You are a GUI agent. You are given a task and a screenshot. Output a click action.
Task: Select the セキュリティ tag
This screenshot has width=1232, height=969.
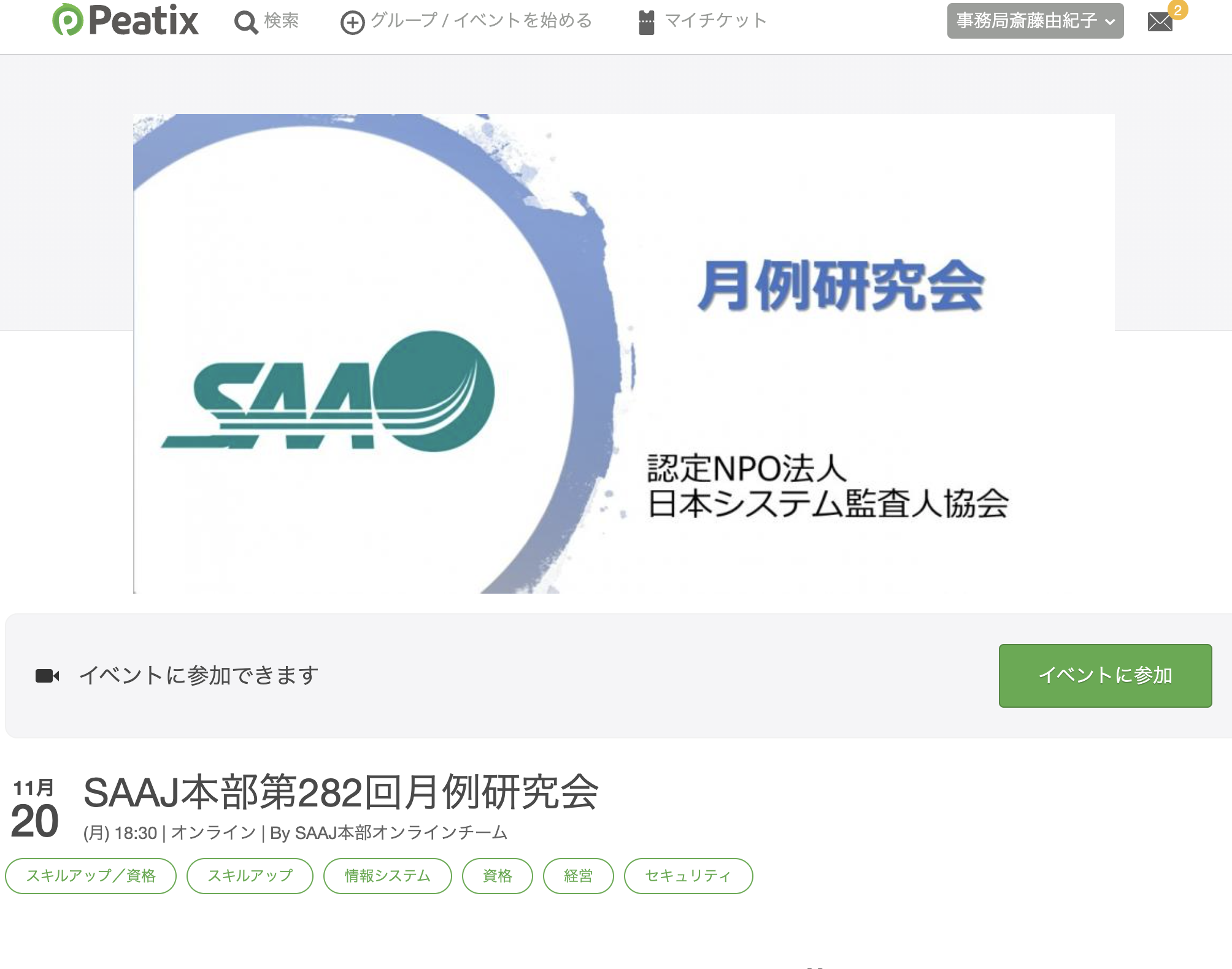point(688,876)
